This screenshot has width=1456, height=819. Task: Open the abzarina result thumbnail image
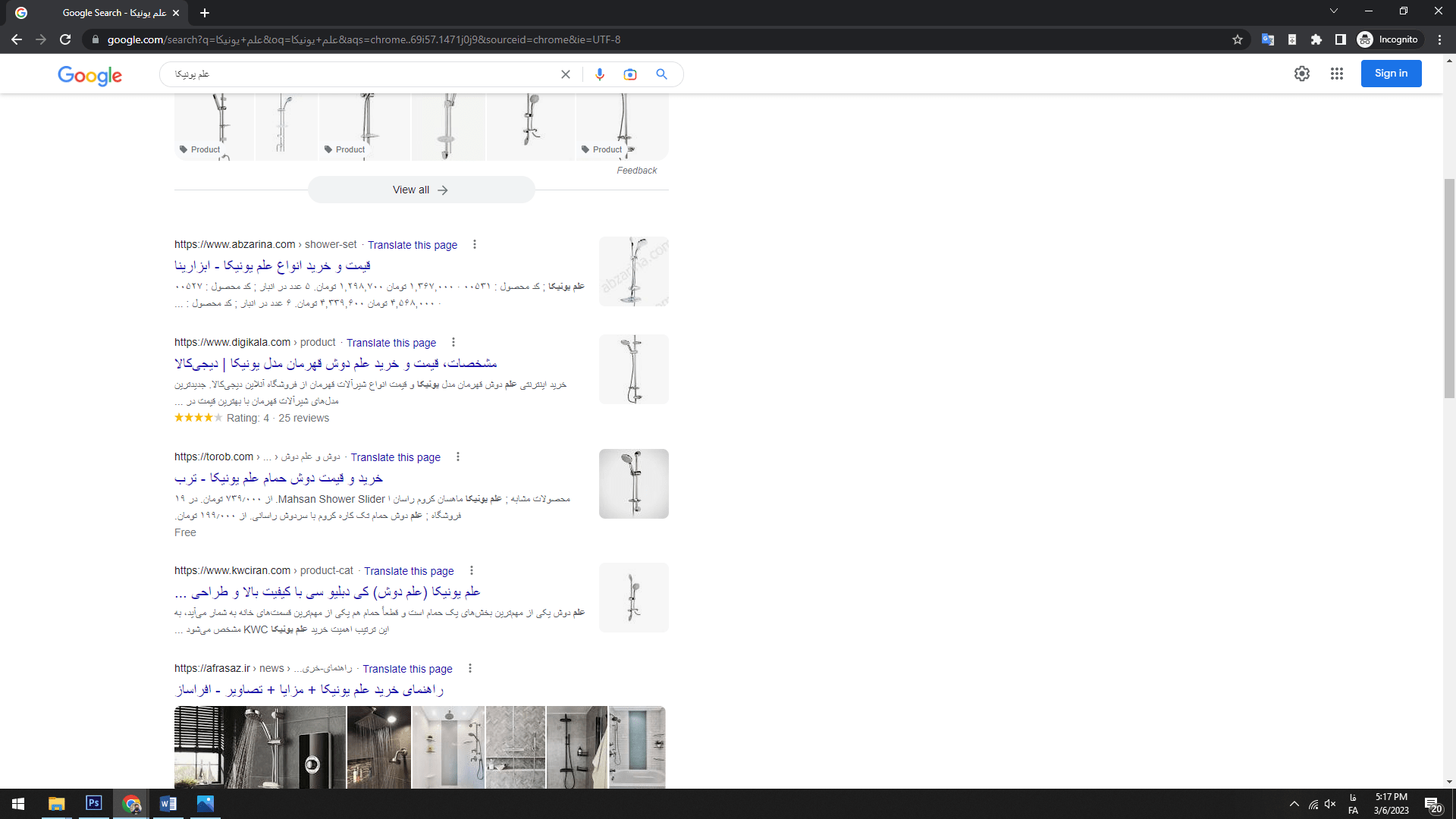tap(634, 271)
